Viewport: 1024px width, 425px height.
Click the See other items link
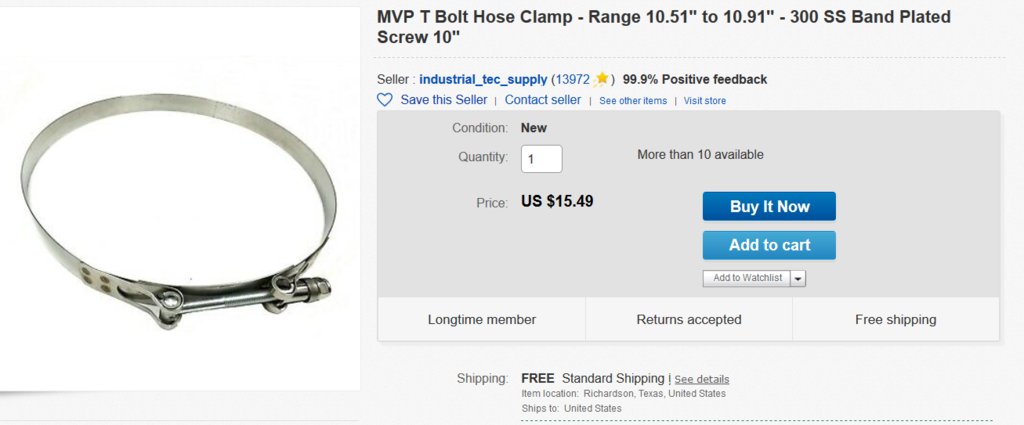[633, 101]
